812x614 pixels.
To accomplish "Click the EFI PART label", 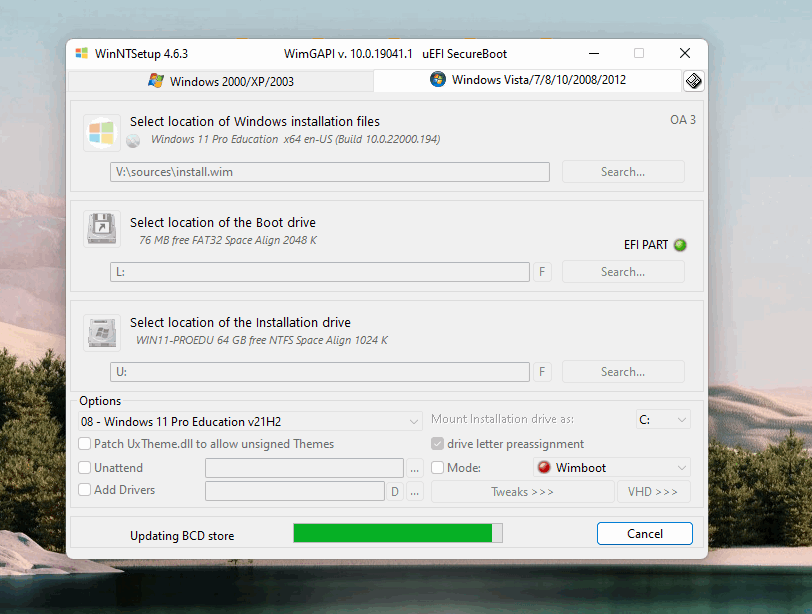I will click(646, 245).
